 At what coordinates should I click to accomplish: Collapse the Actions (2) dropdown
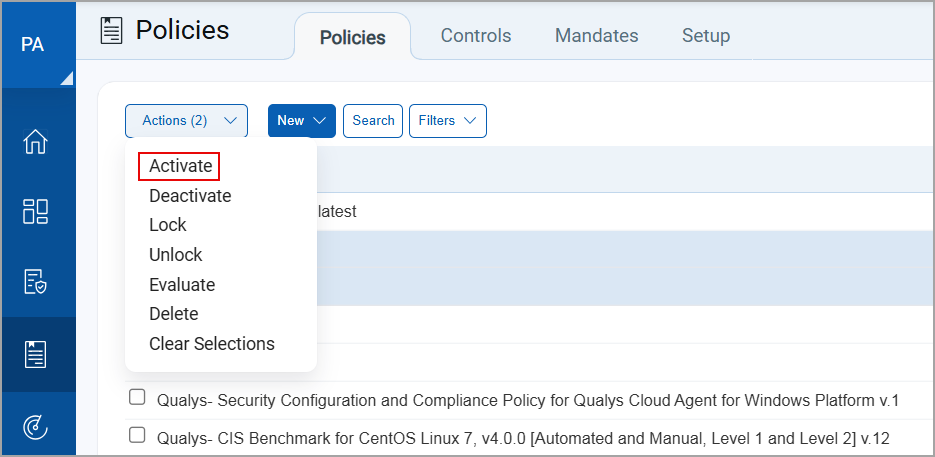pyautogui.click(x=186, y=121)
